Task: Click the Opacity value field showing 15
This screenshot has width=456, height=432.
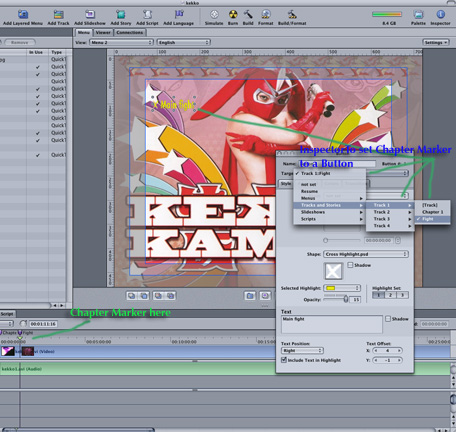Action: pos(356,300)
